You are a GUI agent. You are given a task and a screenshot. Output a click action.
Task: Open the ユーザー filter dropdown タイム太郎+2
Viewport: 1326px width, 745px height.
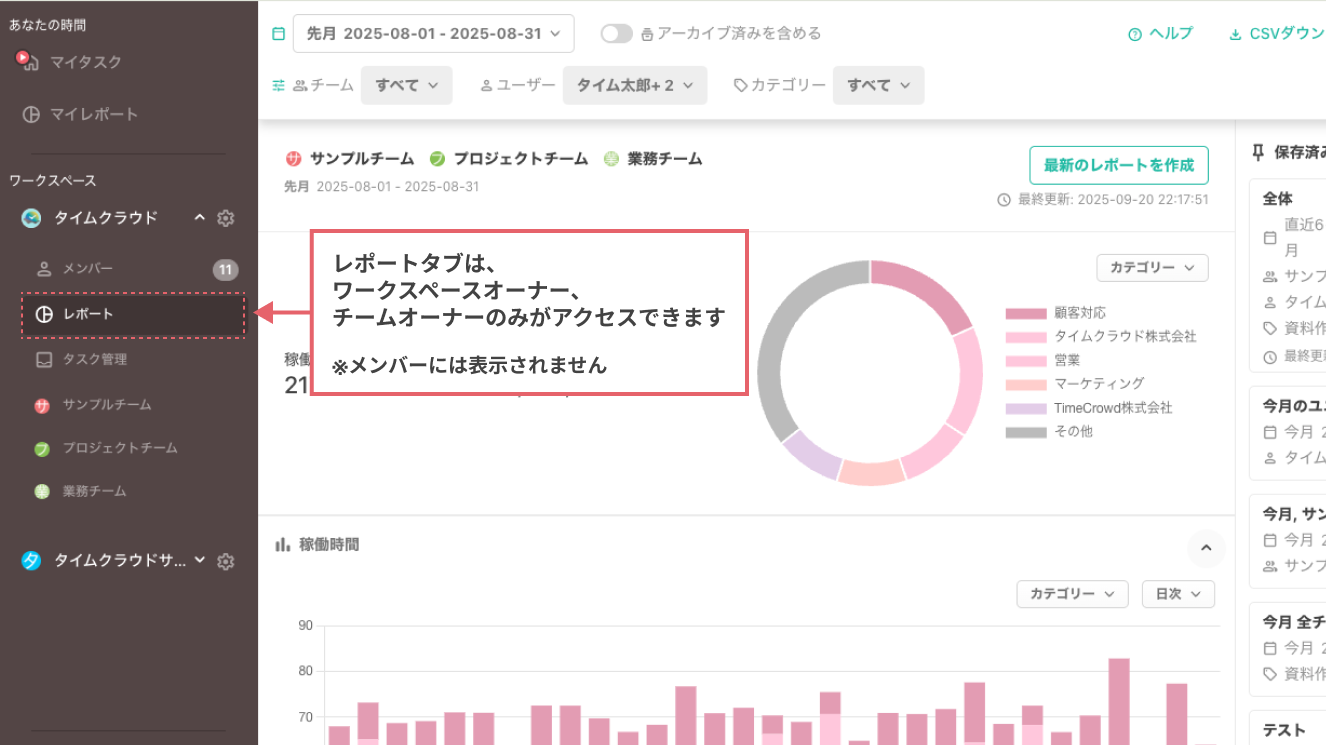tap(634, 86)
